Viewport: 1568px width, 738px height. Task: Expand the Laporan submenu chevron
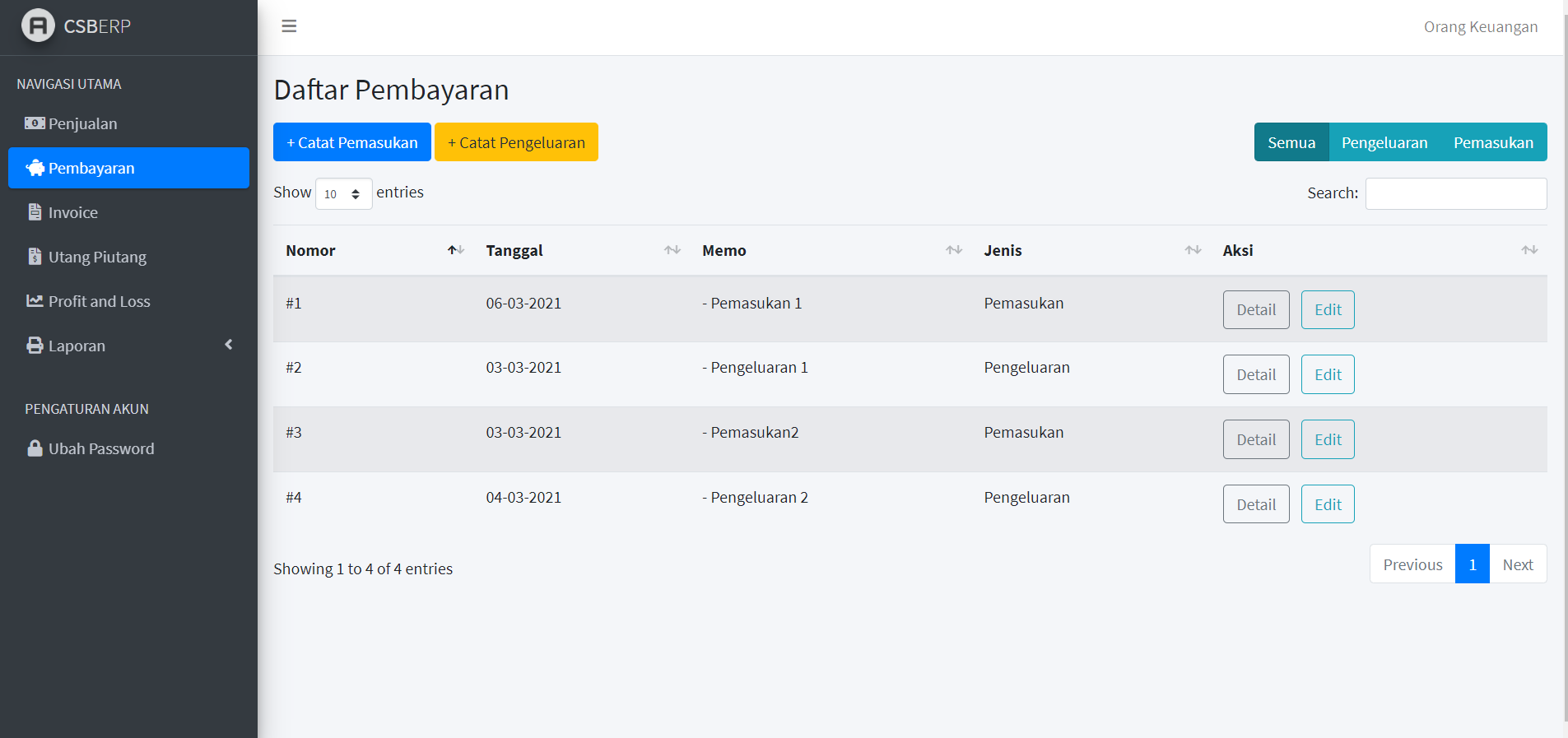click(x=229, y=345)
